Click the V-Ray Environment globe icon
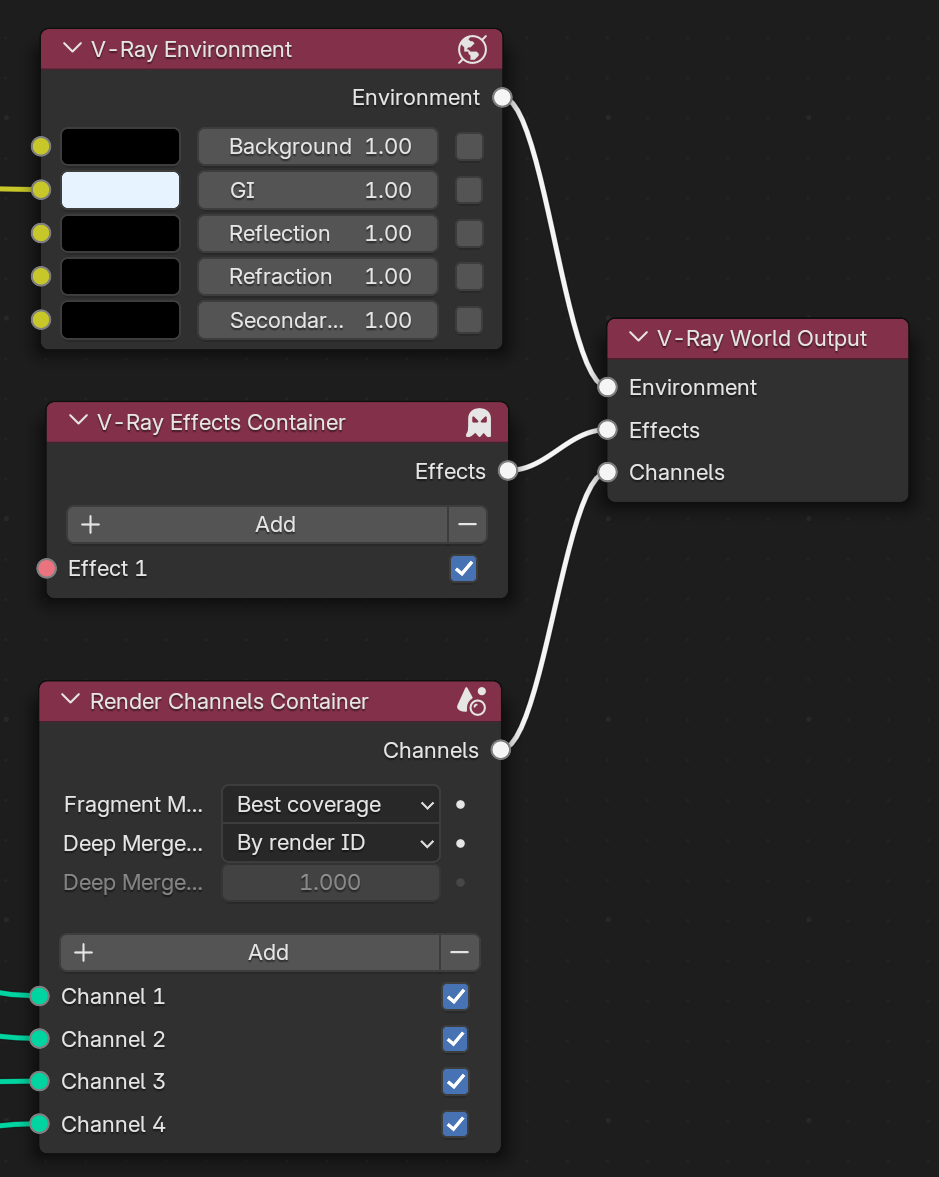Viewport: 939px width, 1177px height. [472, 50]
